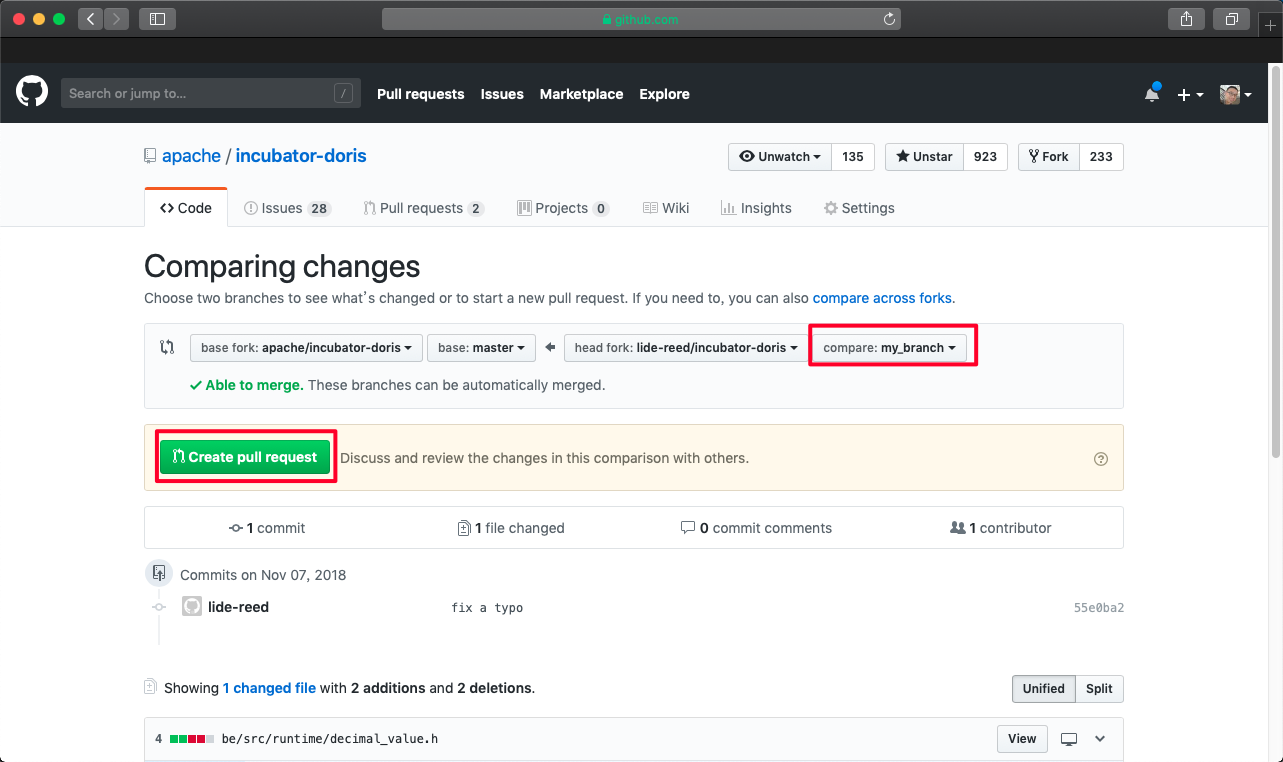
Task: Open Marketplace in top navigation
Action: click(x=581, y=94)
